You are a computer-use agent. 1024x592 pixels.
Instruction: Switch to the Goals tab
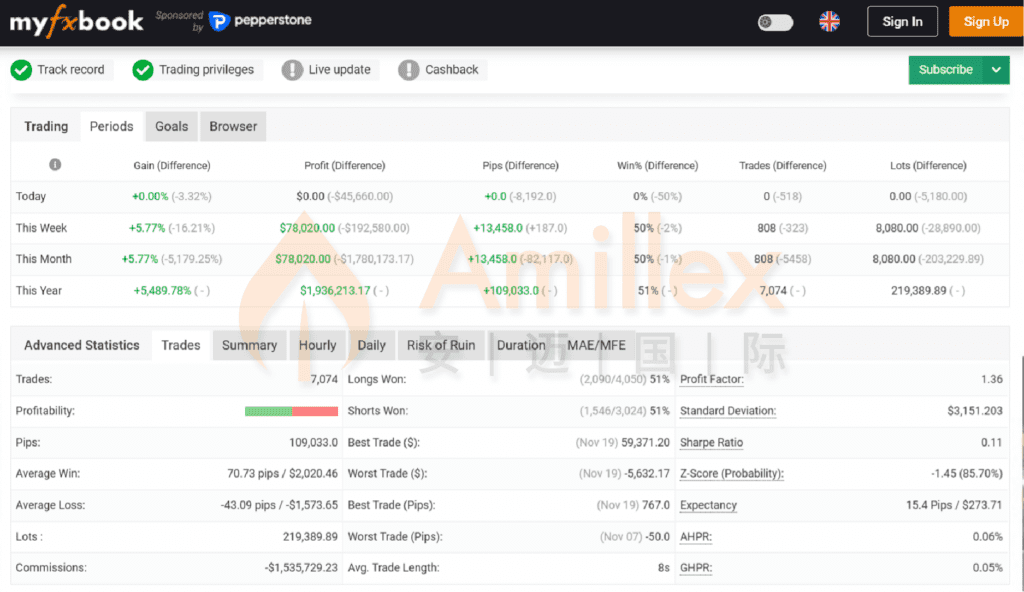tap(171, 127)
